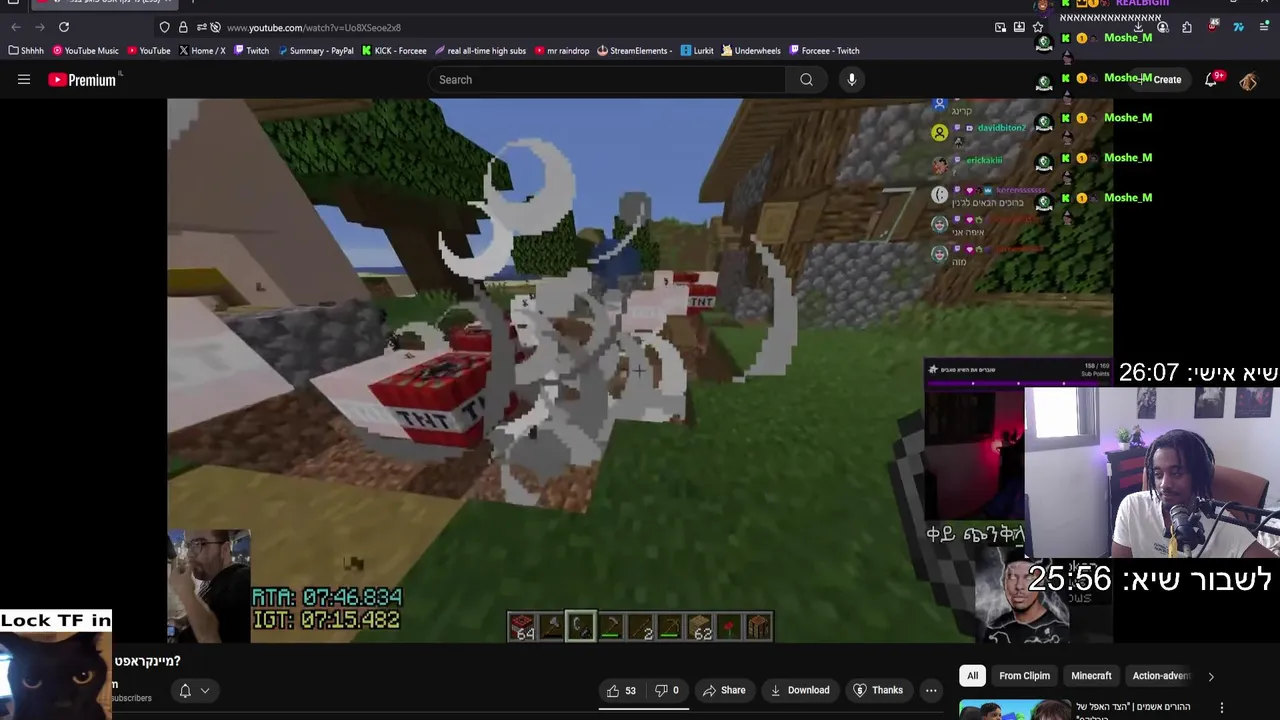The height and width of the screenshot is (720, 1280).
Task: Open browser downloads arrow icon
Action: (1138, 27)
